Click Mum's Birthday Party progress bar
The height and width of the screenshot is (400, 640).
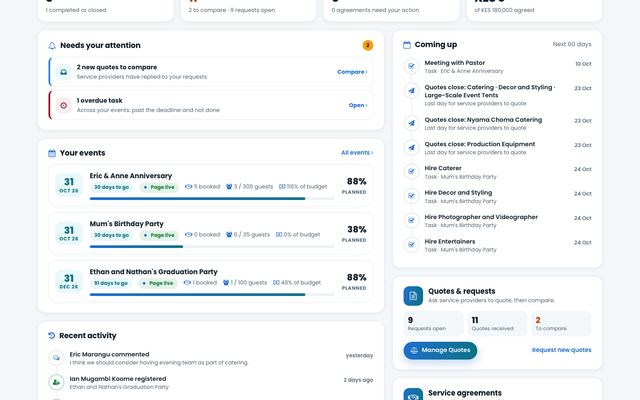coord(212,247)
